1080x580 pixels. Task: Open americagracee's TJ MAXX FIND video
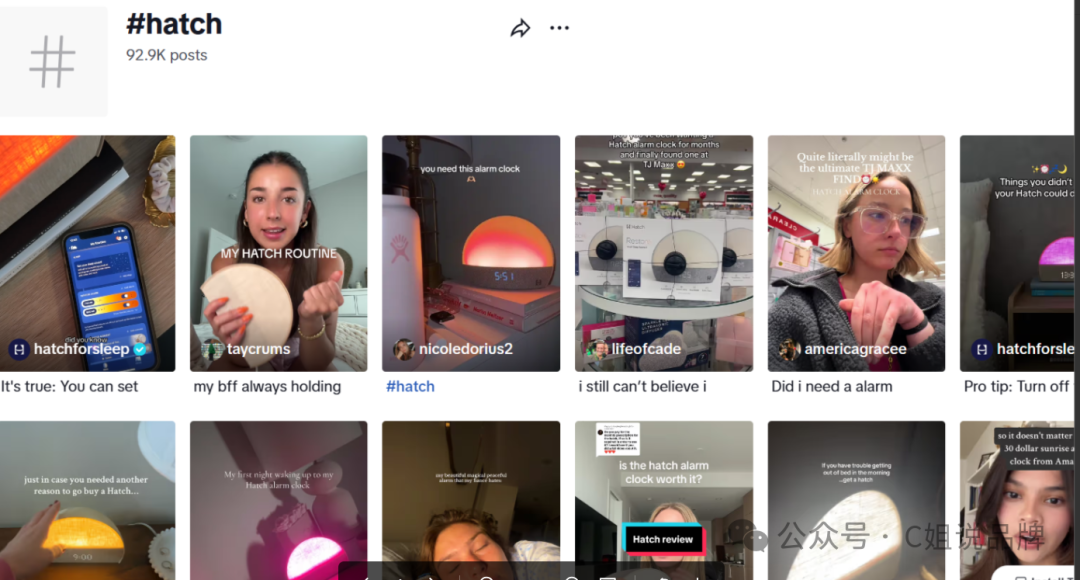pyautogui.click(x=856, y=253)
